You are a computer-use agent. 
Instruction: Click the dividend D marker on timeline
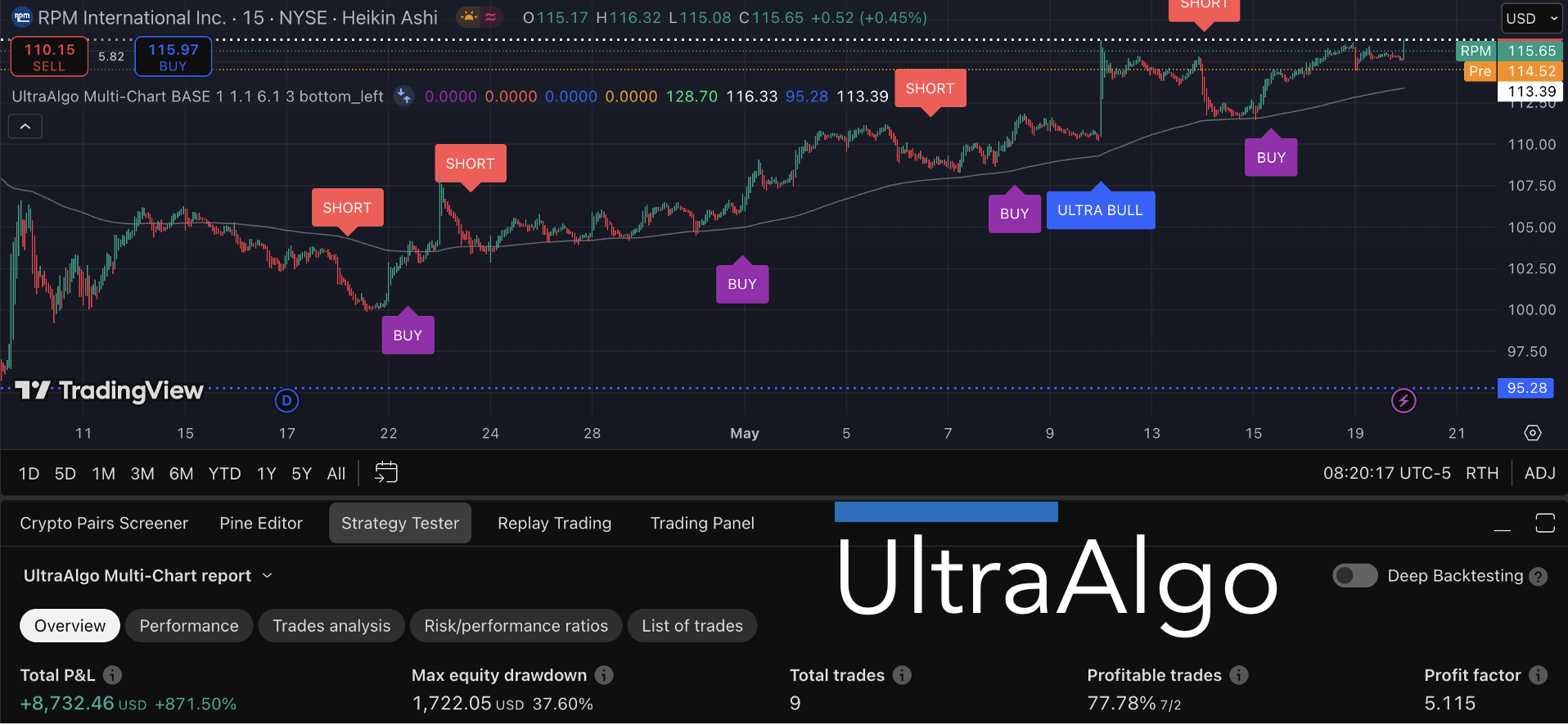click(x=286, y=400)
